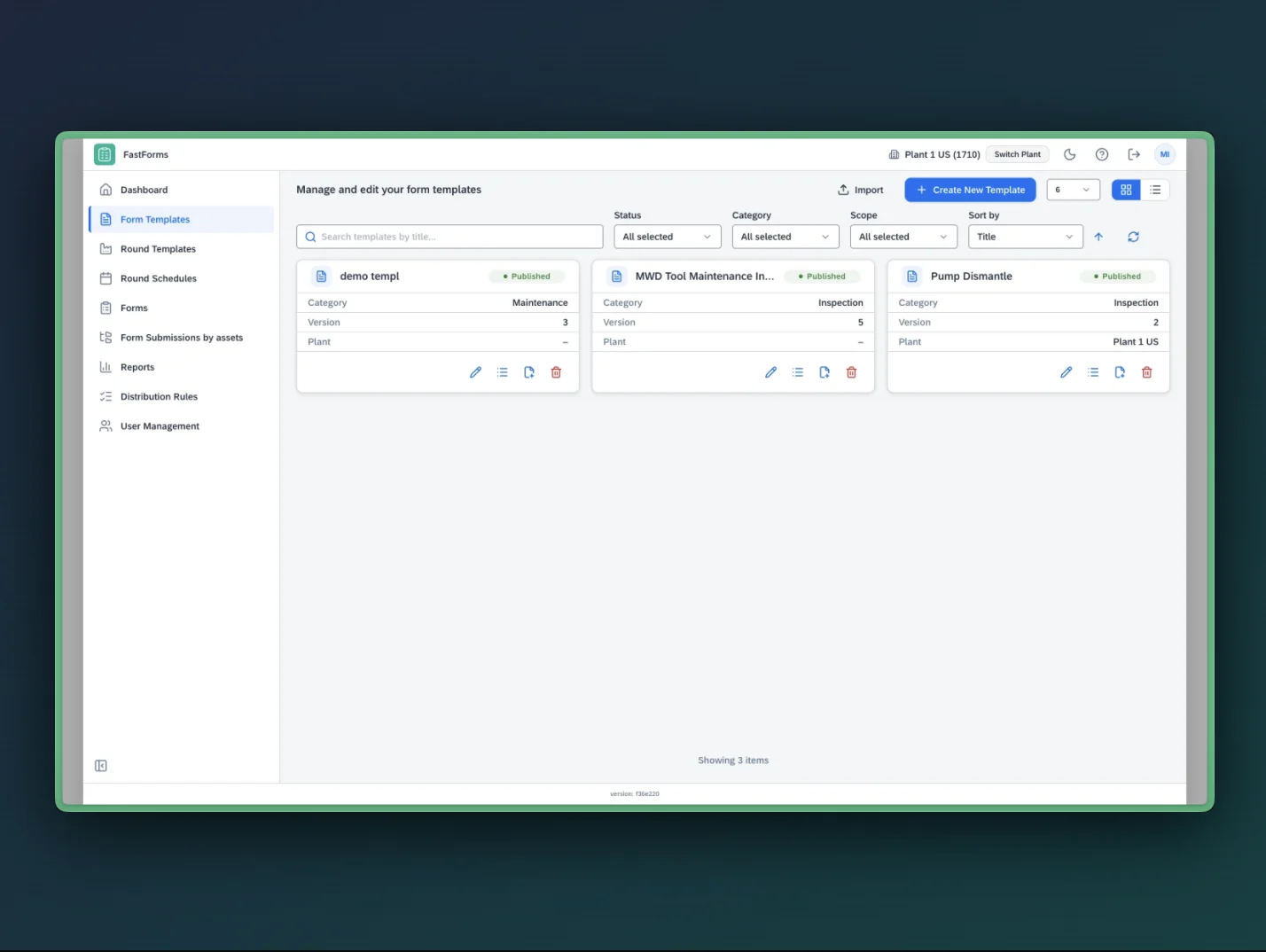
Task: Open Dashboard in sidebar
Action: click(x=181, y=190)
